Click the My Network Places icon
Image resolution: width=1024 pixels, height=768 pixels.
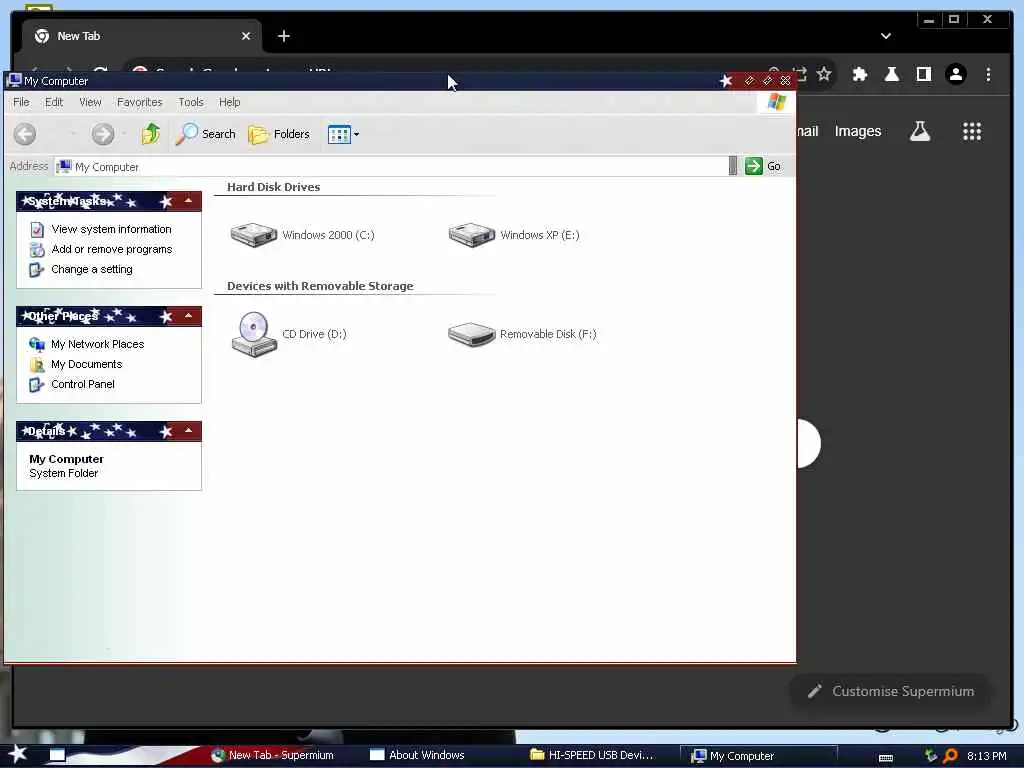(x=37, y=344)
